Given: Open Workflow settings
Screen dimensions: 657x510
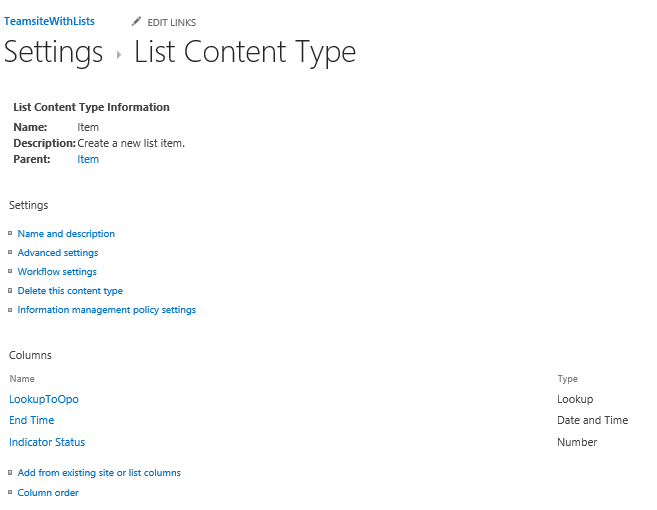Looking at the screenshot, I should (x=57, y=272).
